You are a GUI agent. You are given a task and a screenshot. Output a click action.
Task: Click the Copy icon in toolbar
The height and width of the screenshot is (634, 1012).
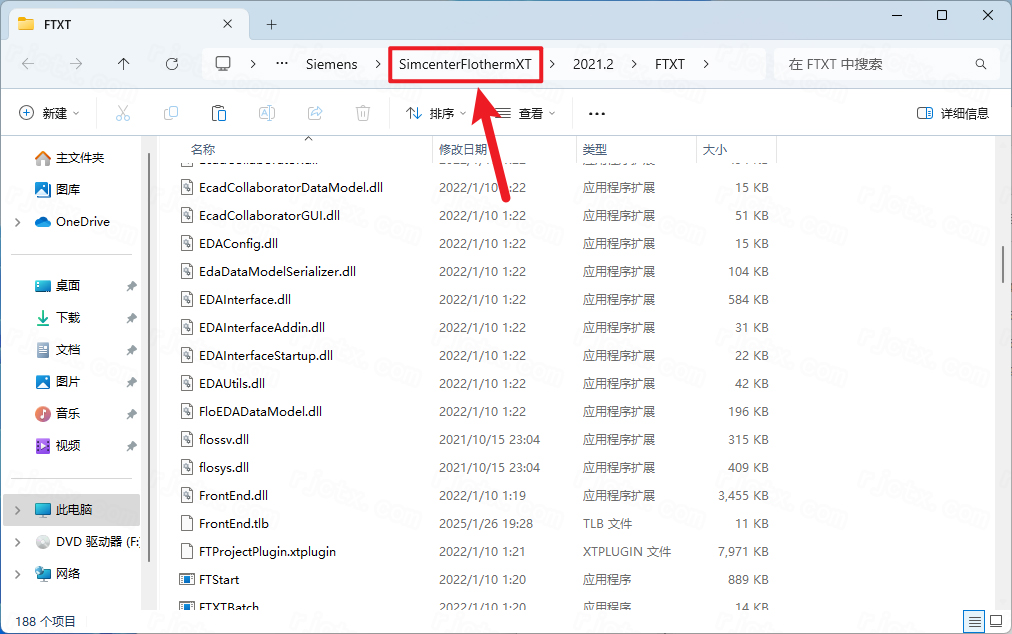pyautogui.click(x=171, y=114)
